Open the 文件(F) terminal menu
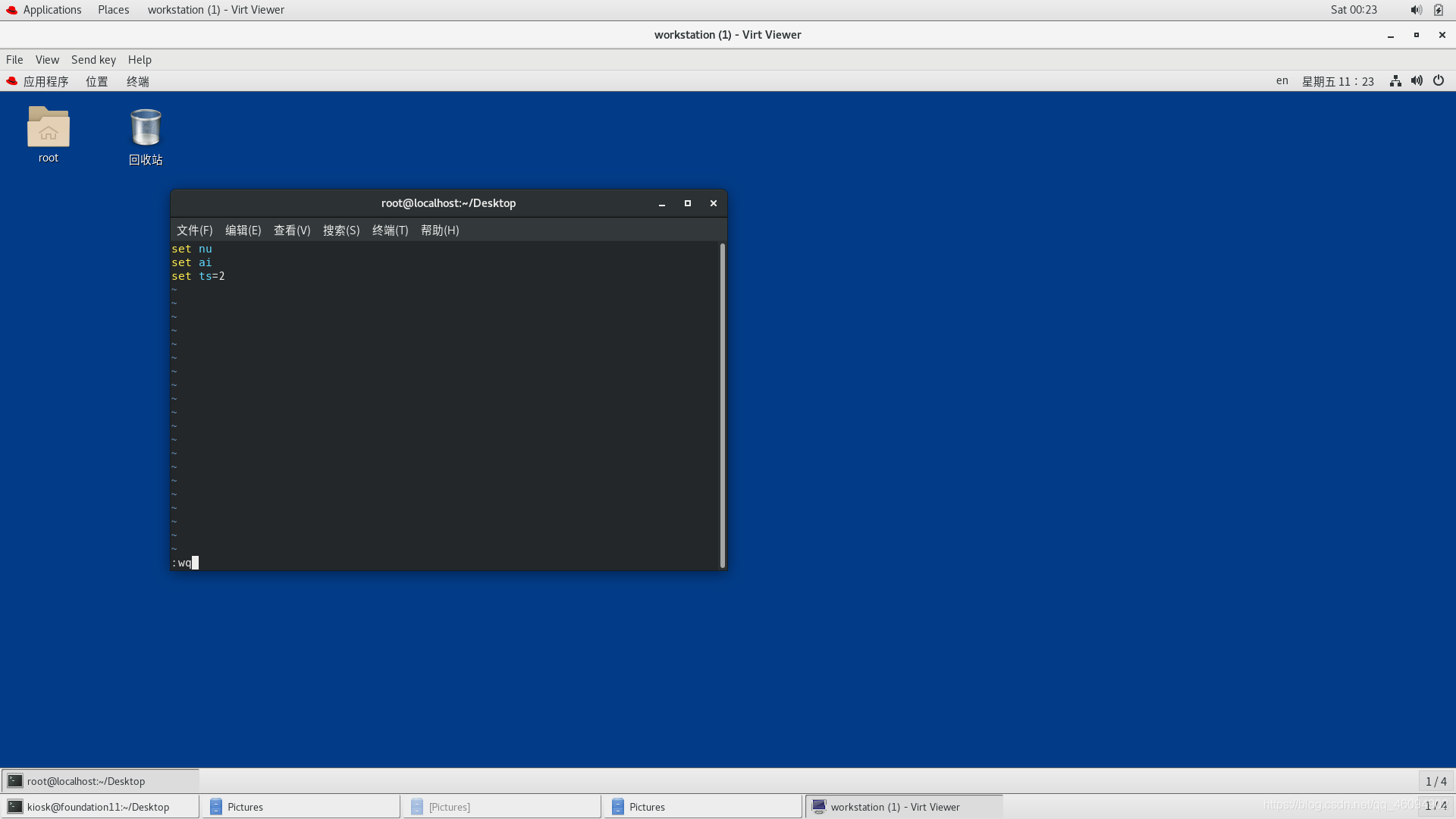The width and height of the screenshot is (1456, 819). [x=194, y=231]
